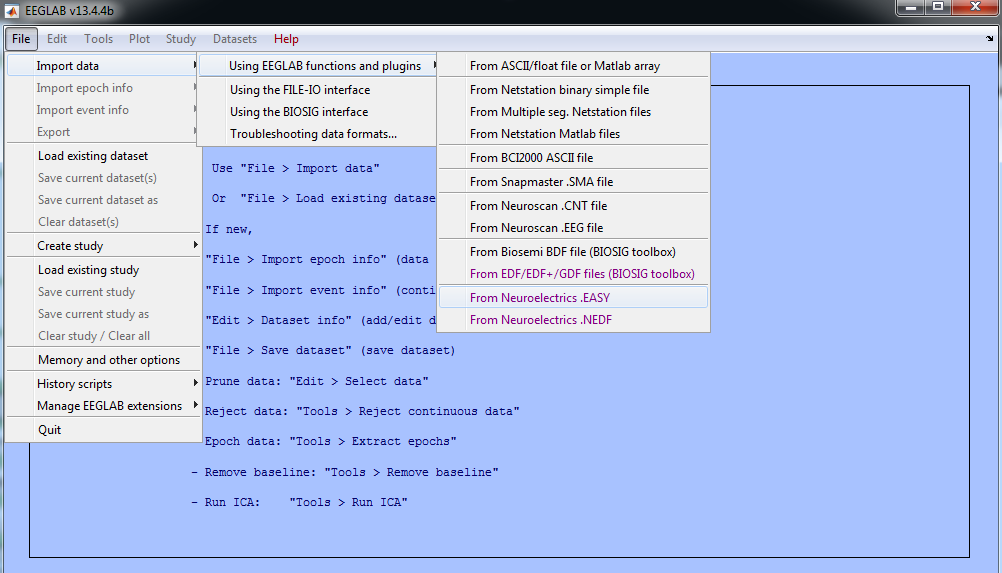Select Load existing dataset

pos(104,156)
